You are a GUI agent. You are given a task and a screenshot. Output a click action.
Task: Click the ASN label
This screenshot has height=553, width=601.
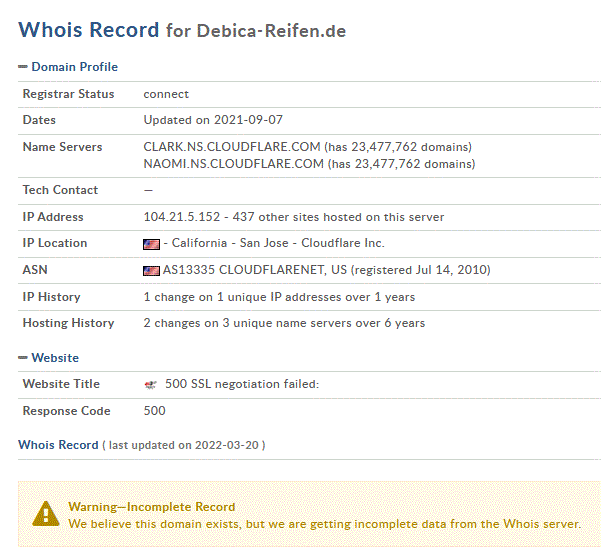[35, 270]
